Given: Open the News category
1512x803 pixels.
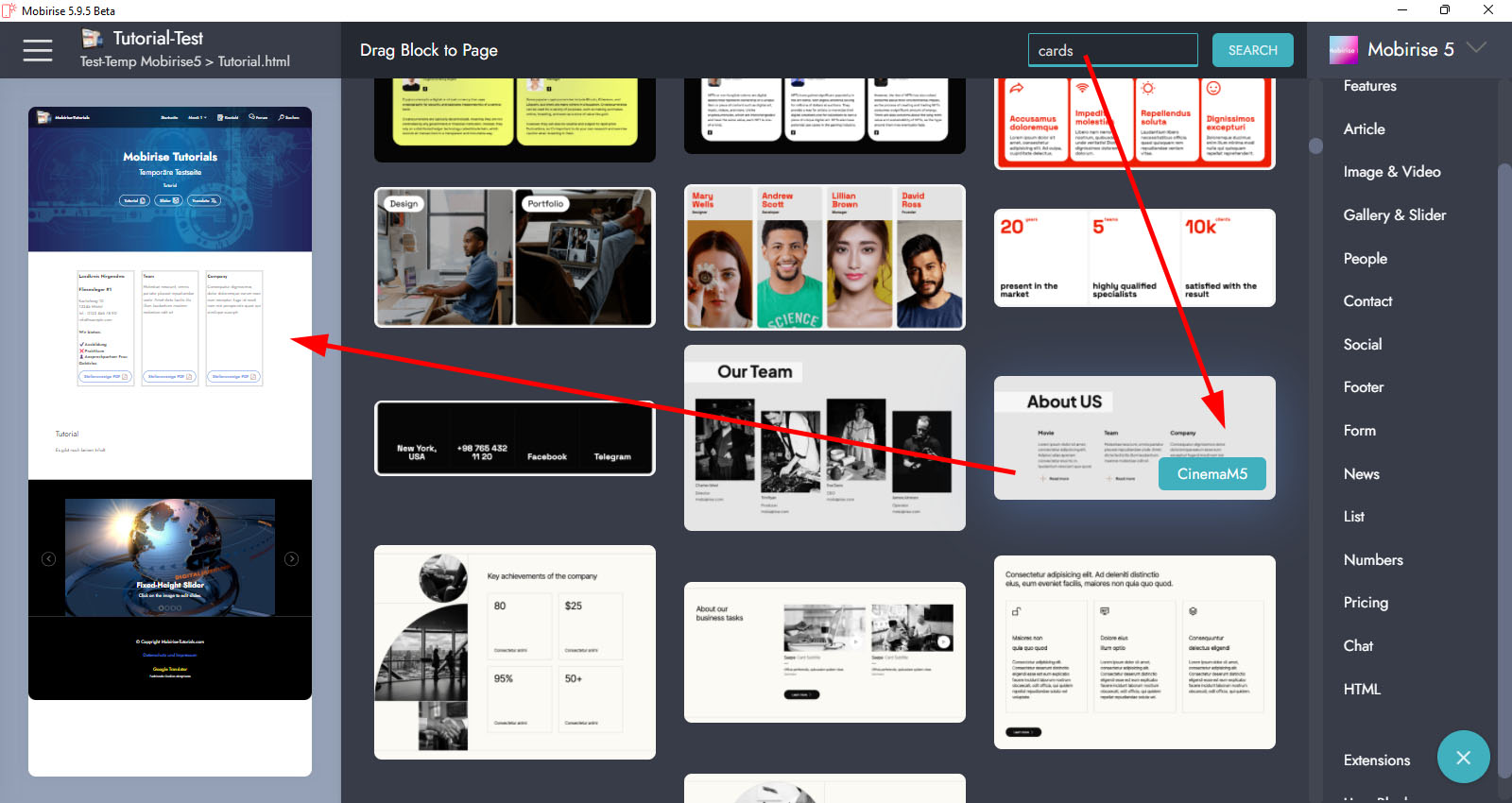Looking at the screenshot, I should pos(1362,473).
